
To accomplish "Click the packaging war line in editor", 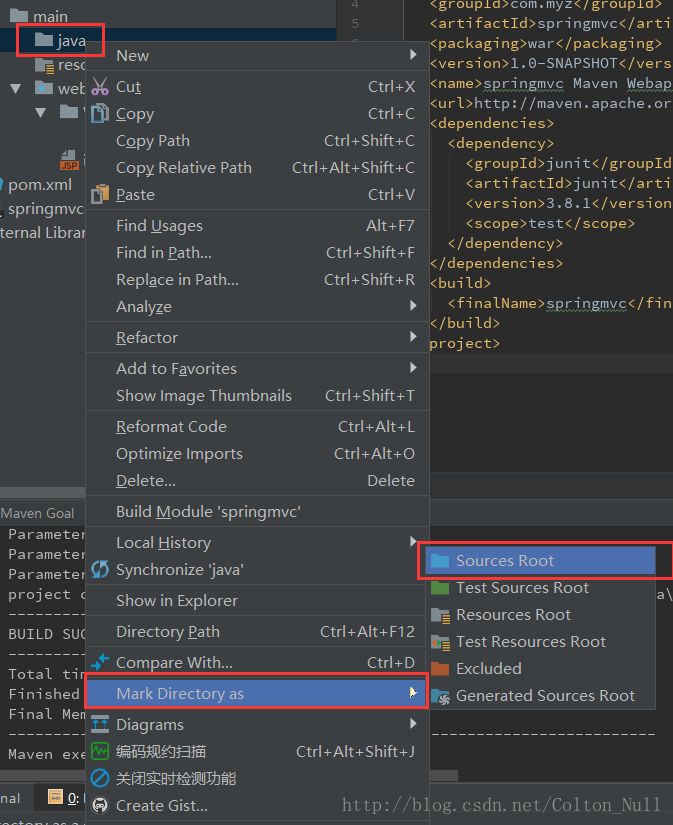I will pos(546,43).
